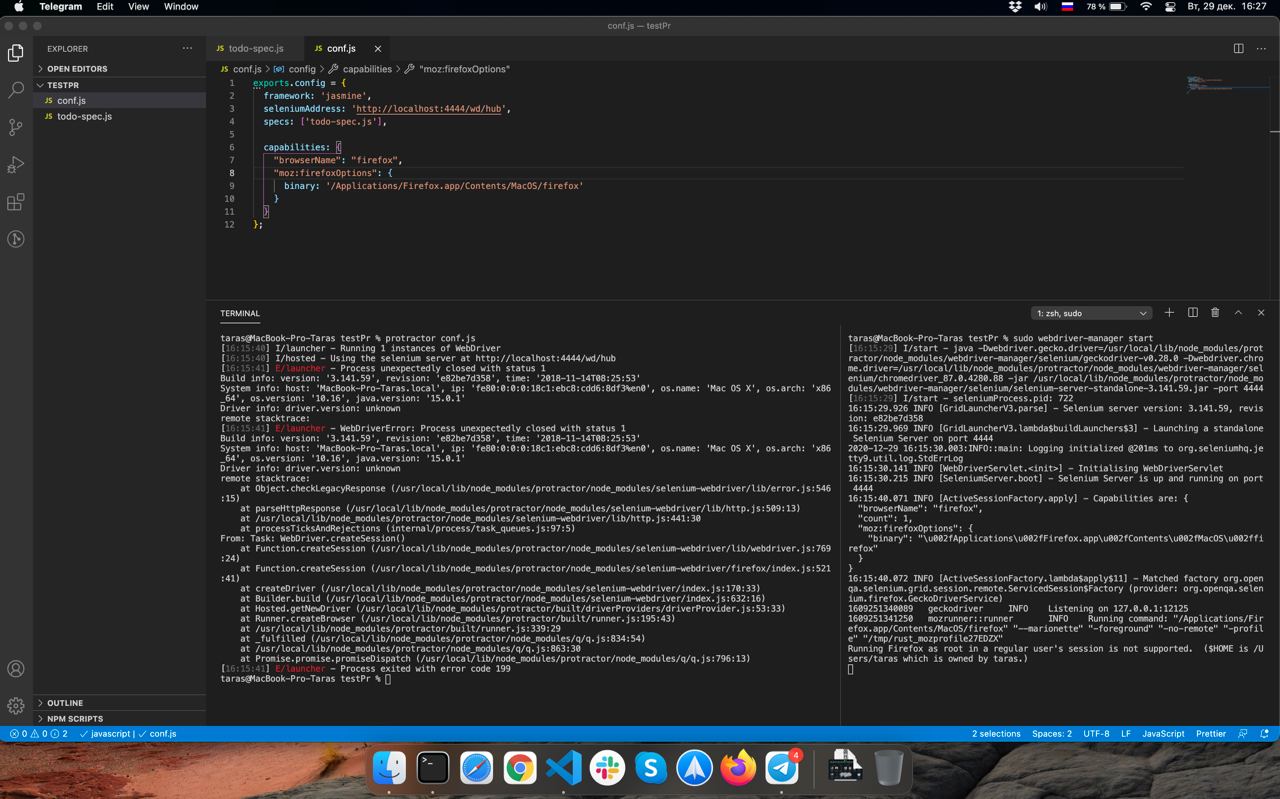Expand the Outline section
The image size is (1280, 799).
[120, 703]
